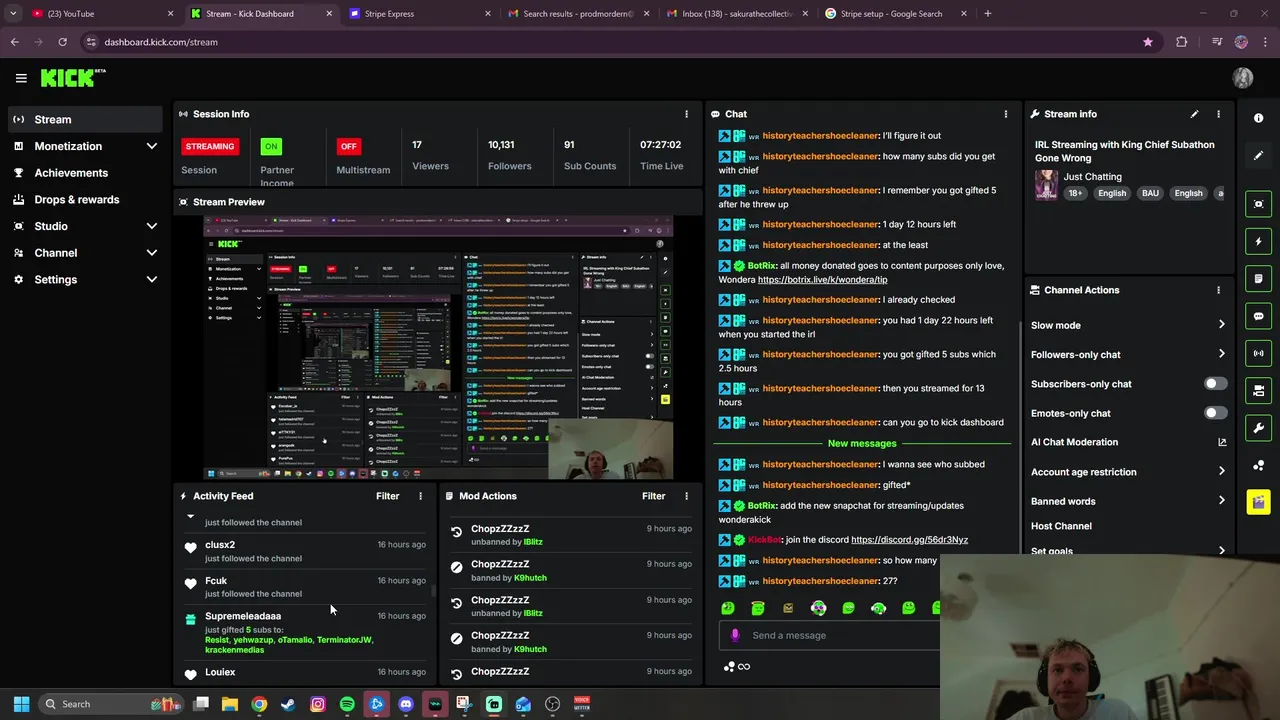Toggle the Partner Income ON badge
This screenshot has height=720, width=1280.
point(270,146)
